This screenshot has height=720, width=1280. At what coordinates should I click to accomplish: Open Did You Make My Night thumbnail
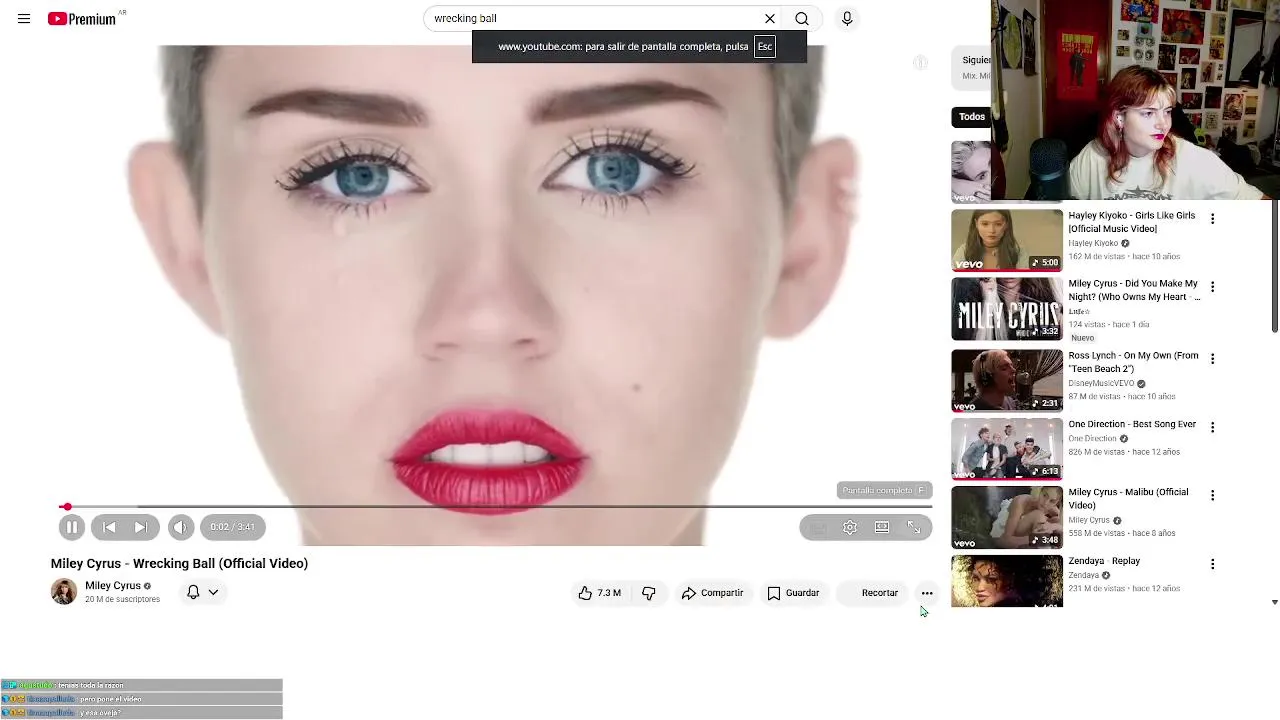[x=1007, y=309]
